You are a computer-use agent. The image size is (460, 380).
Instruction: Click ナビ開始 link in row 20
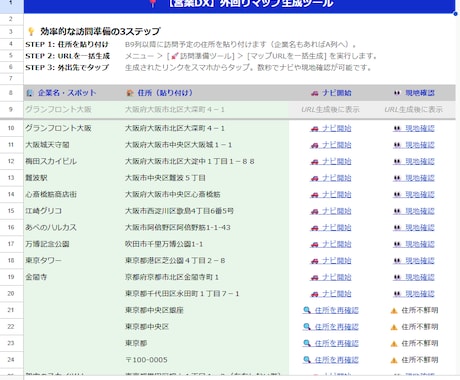click(331, 294)
